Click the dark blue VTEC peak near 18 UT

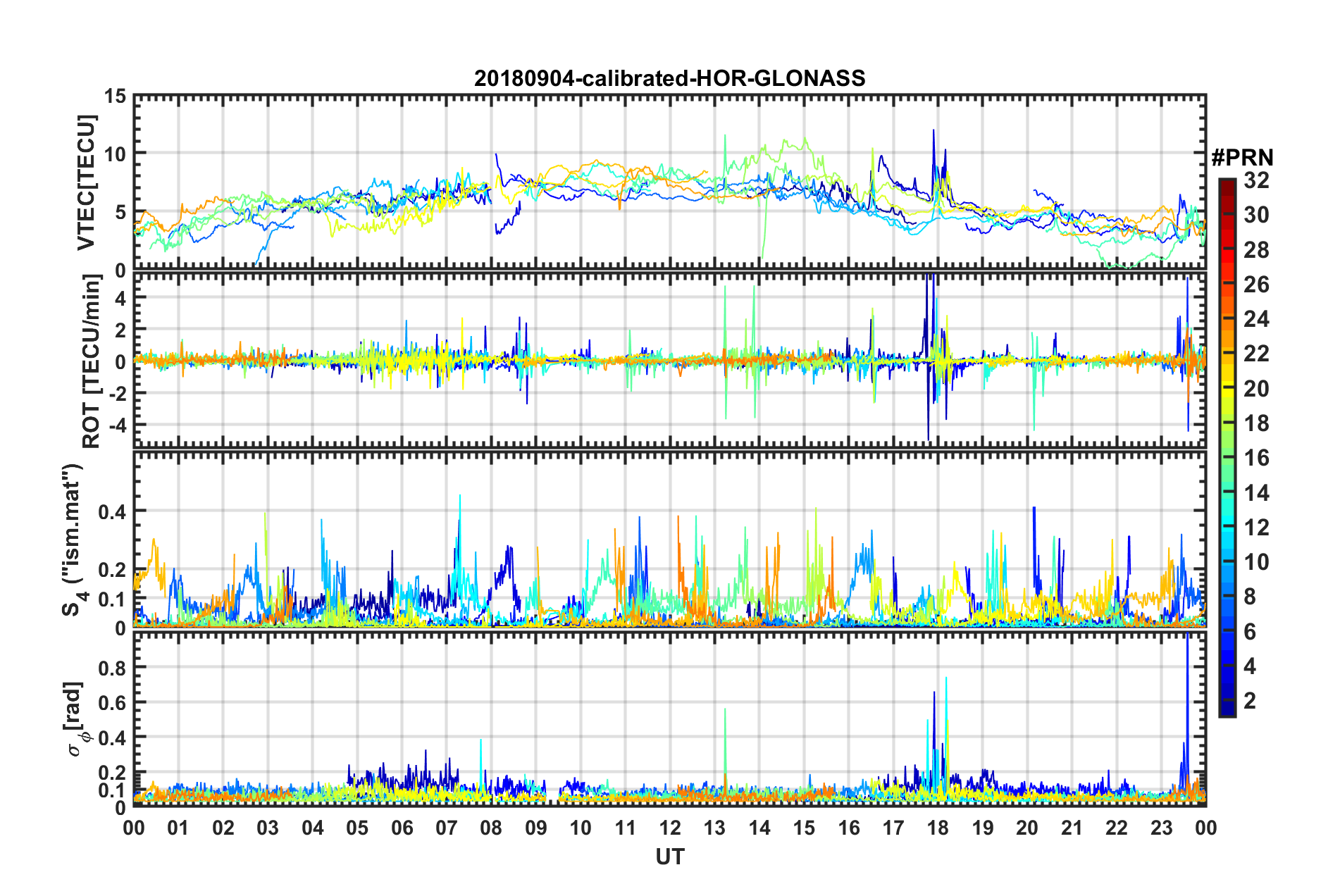pyautogui.click(x=933, y=131)
